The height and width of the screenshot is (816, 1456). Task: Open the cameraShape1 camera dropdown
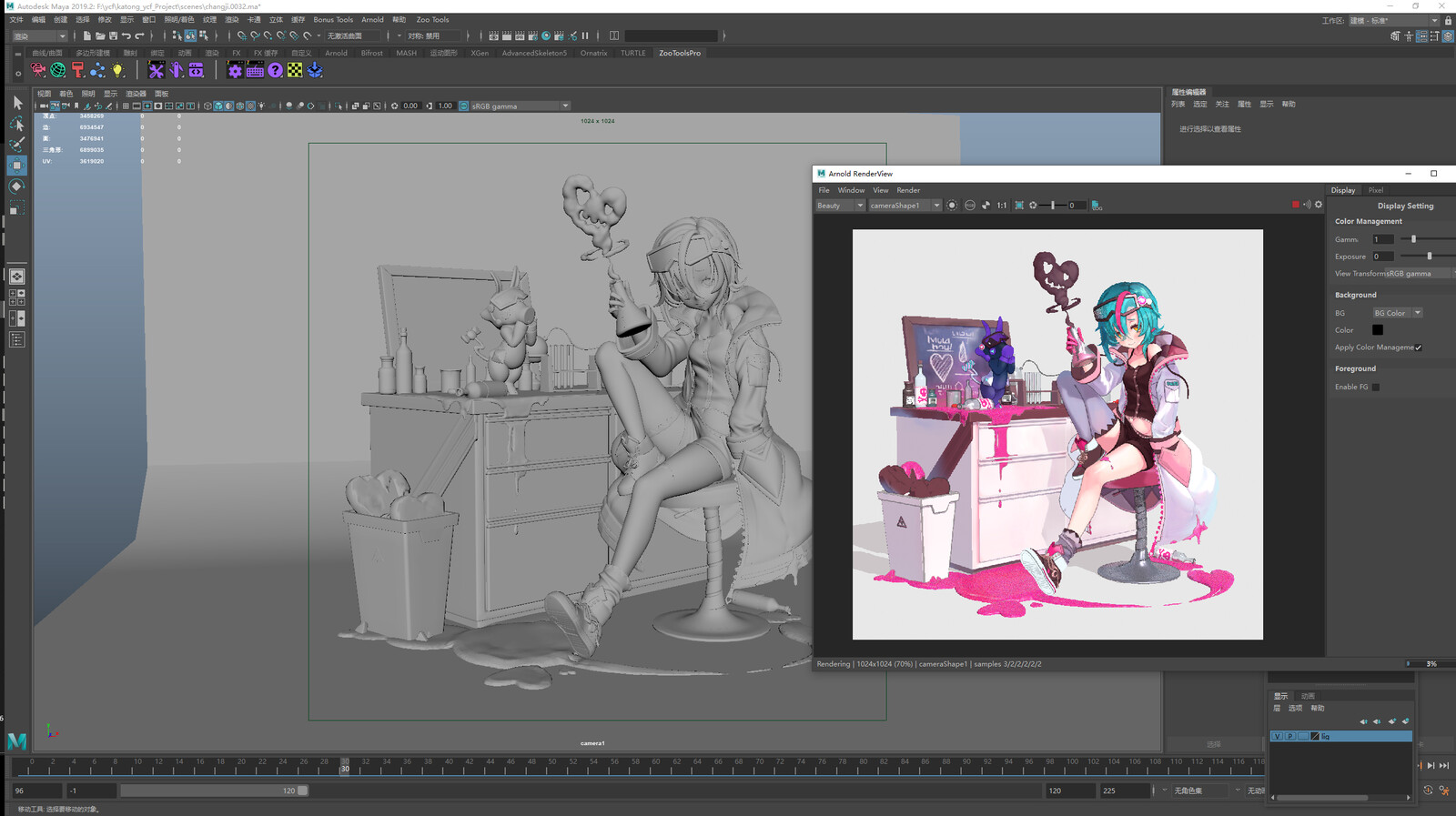[x=905, y=206]
